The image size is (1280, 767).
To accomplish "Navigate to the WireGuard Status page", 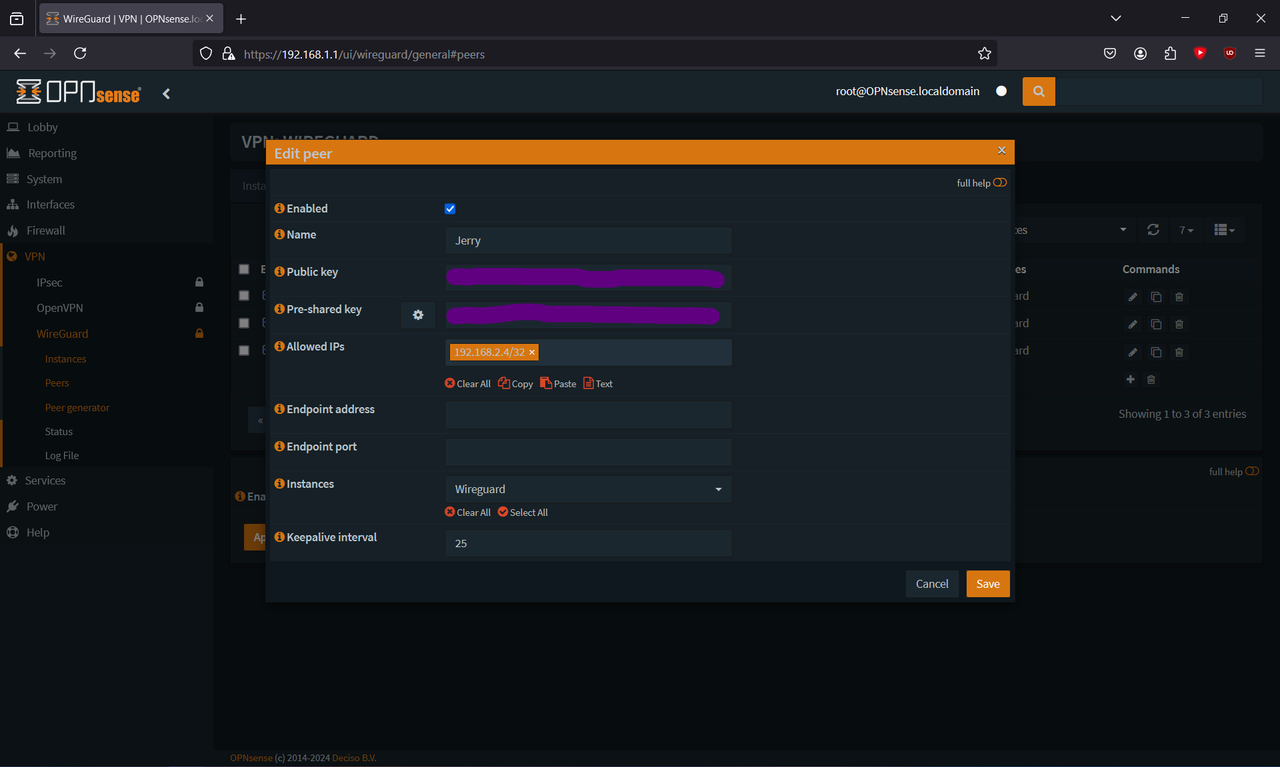I will click(x=58, y=431).
